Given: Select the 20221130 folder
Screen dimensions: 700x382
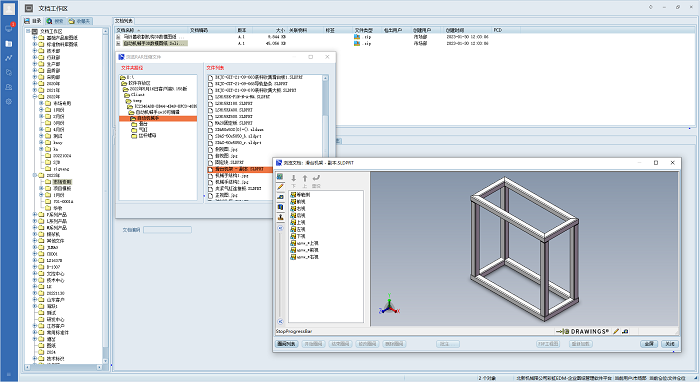Looking at the screenshot, I should (55, 293).
